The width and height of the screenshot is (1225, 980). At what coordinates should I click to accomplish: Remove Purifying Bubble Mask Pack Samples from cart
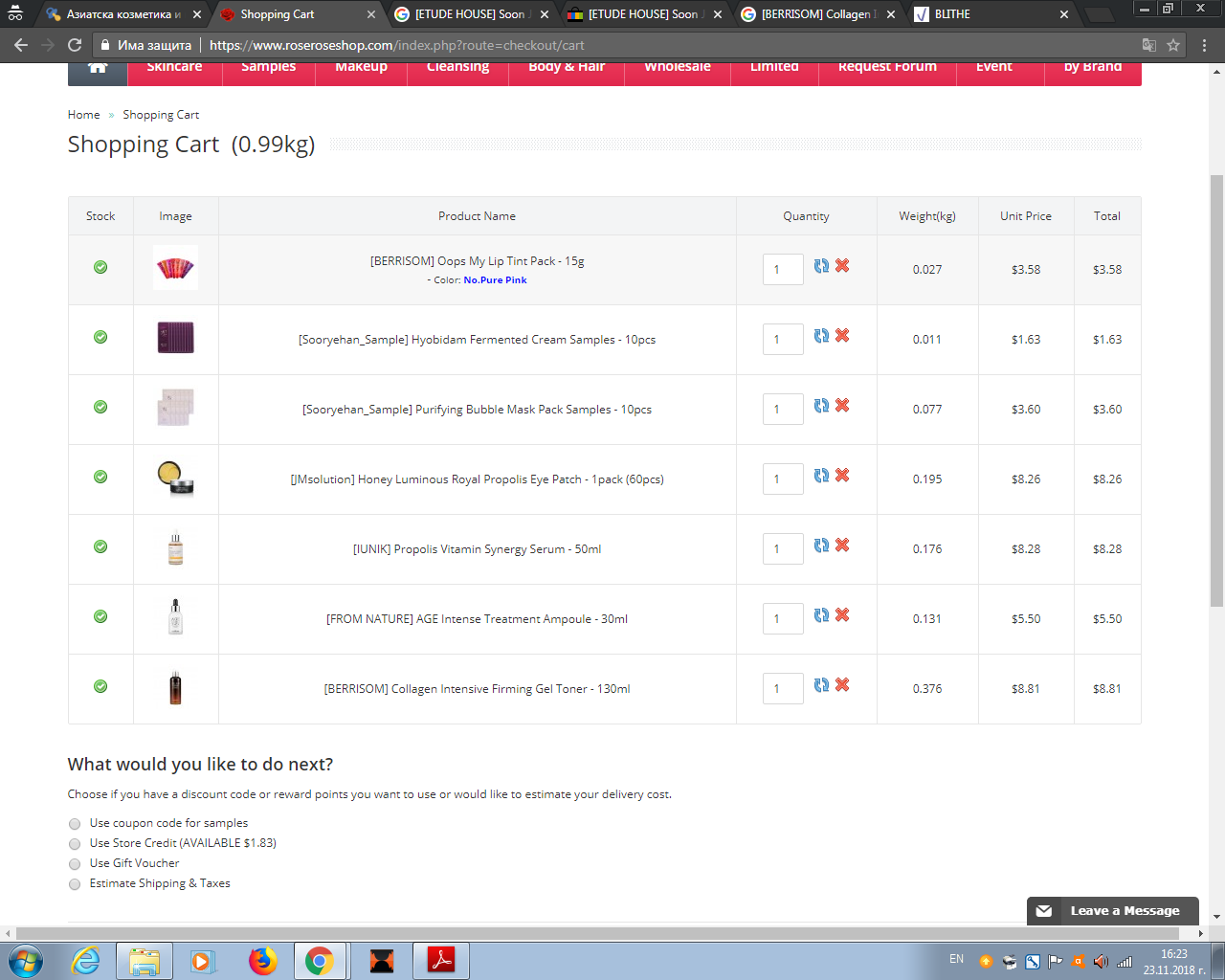pos(842,406)
